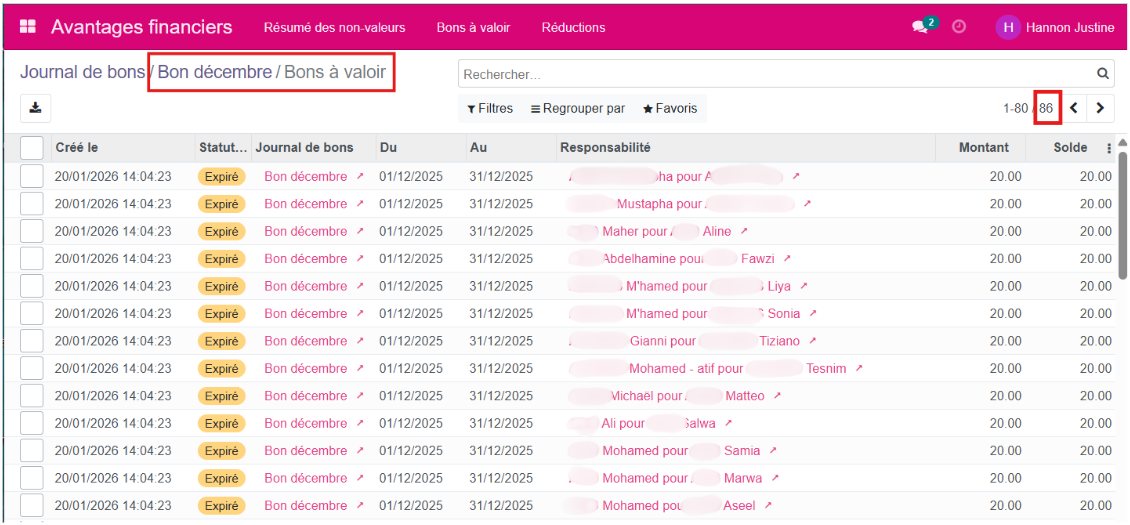Open the Favoris dropdown
Viewport: 1130px width, 525px height.
point(670,108)
